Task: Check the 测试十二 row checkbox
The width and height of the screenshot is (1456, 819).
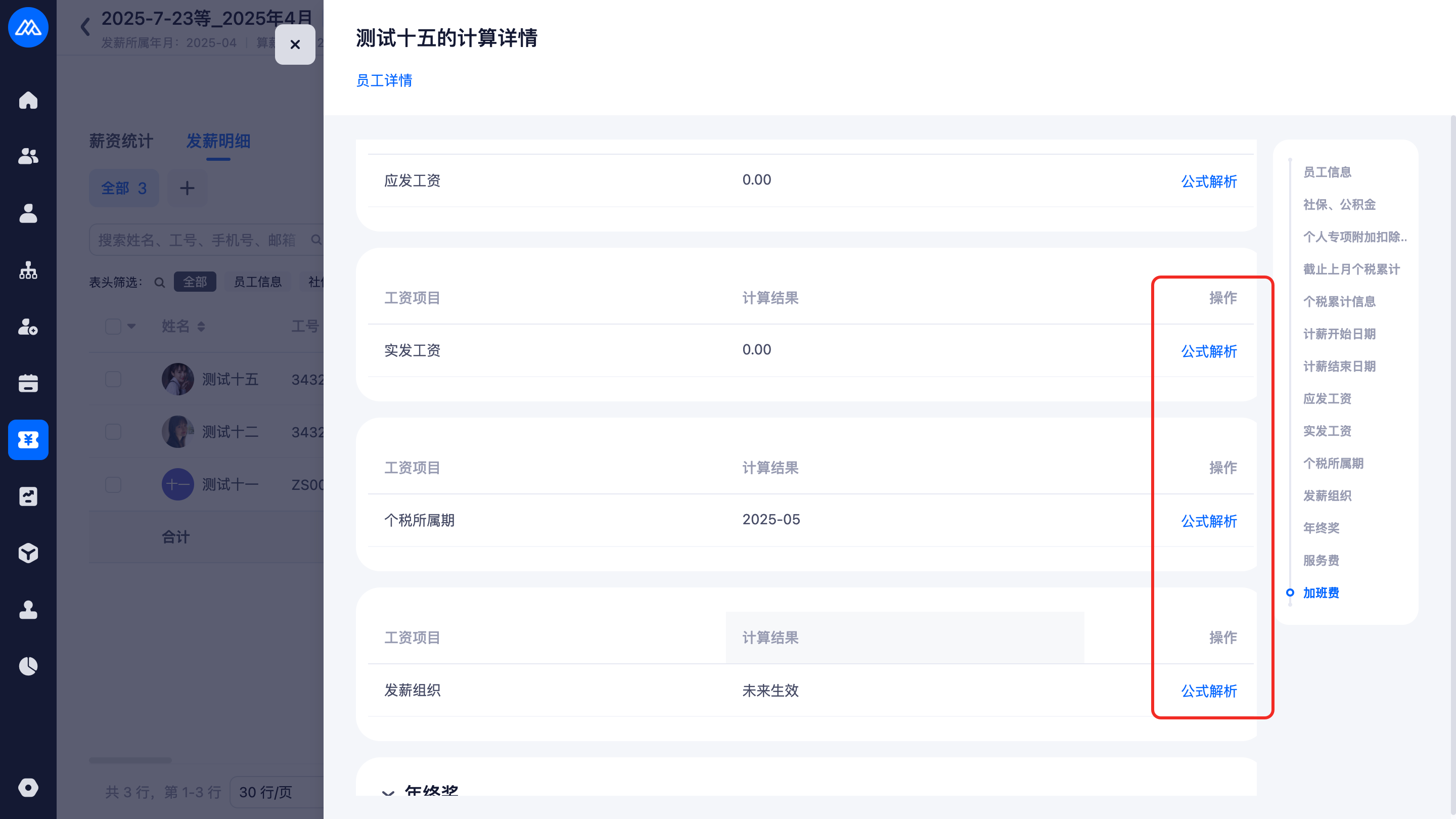Action: point(113,432)
